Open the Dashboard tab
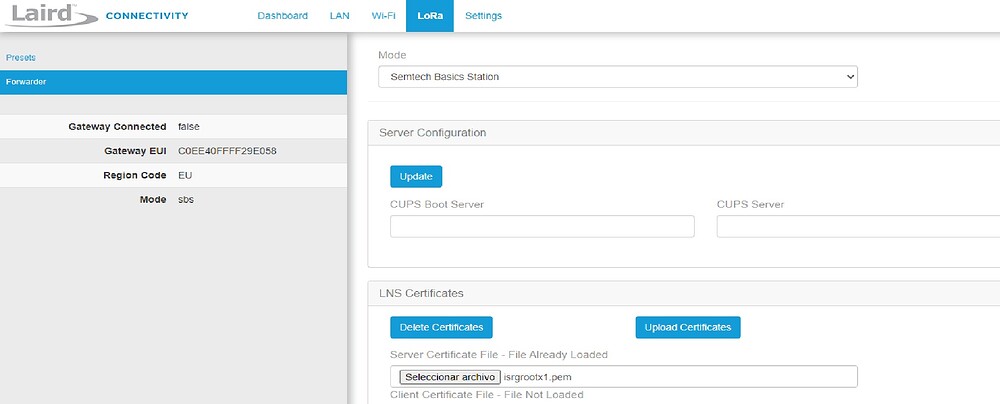The height and width of the screenshot is (404, 1000). coord(282,16)
